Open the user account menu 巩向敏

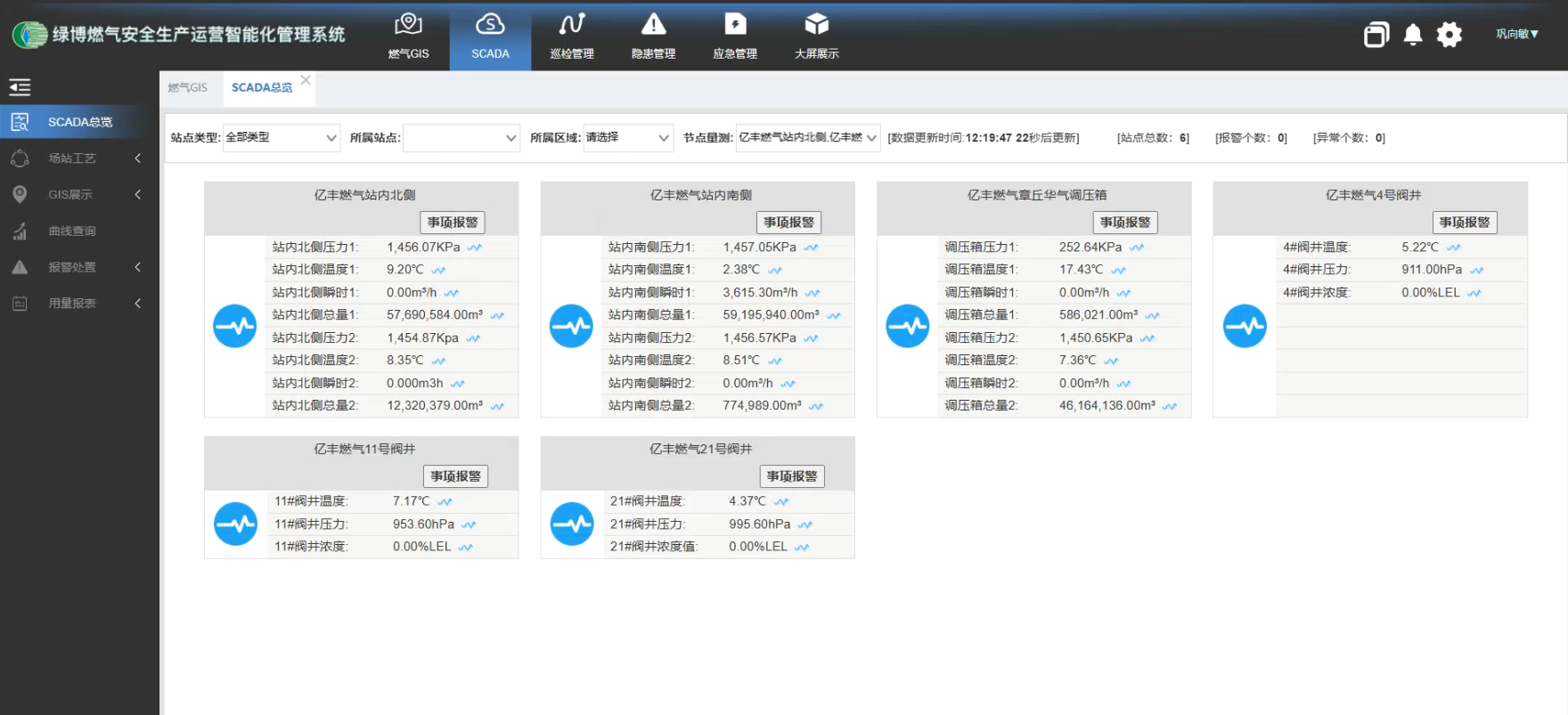[1516, 35]
